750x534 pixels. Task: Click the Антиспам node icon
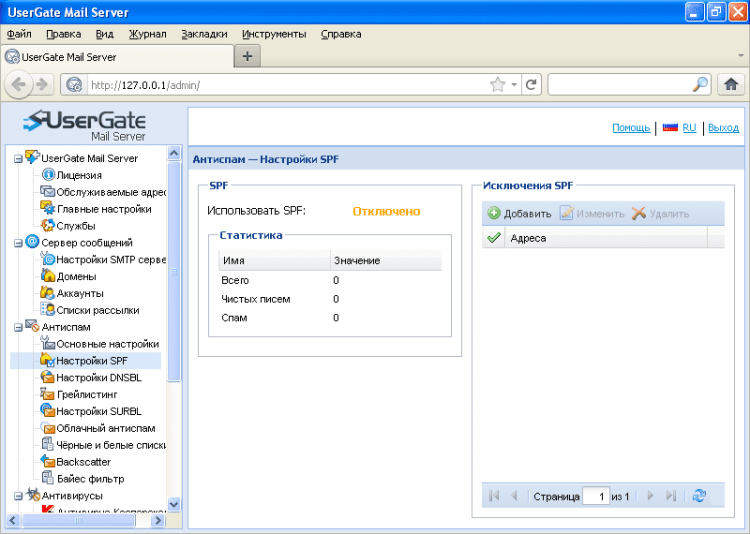pos(32,326)
